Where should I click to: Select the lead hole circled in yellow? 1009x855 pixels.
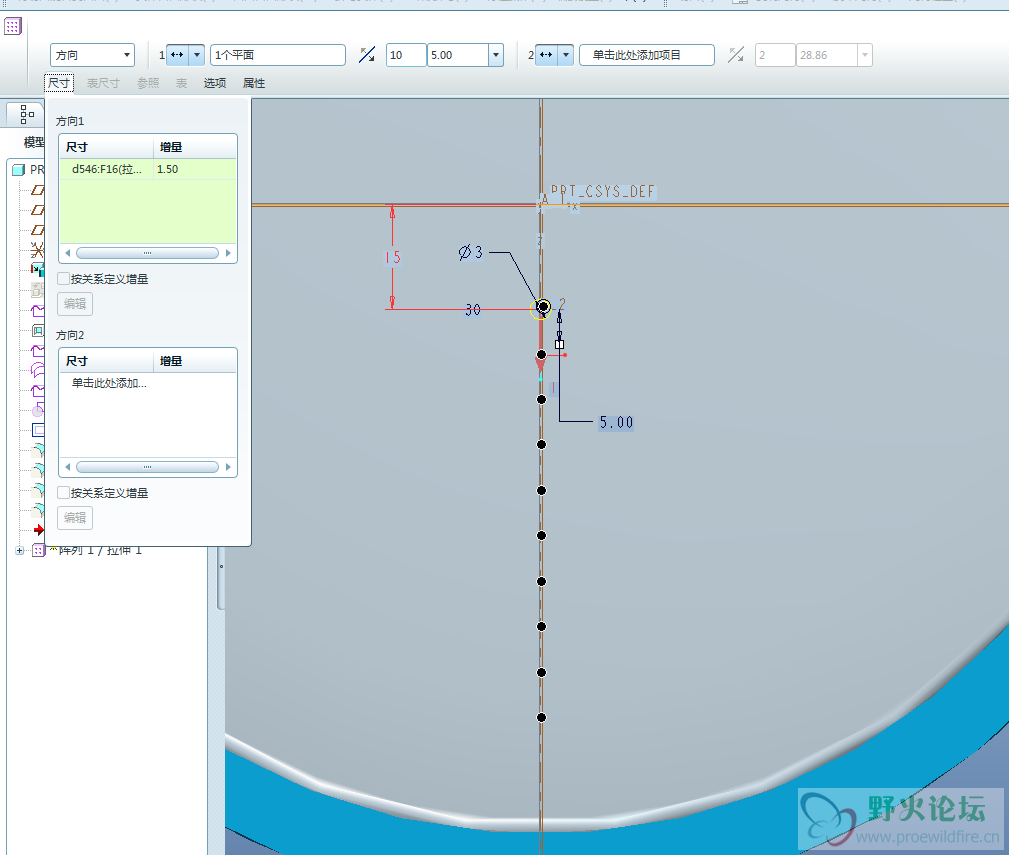pyautogui.click(x=542, y=308)
